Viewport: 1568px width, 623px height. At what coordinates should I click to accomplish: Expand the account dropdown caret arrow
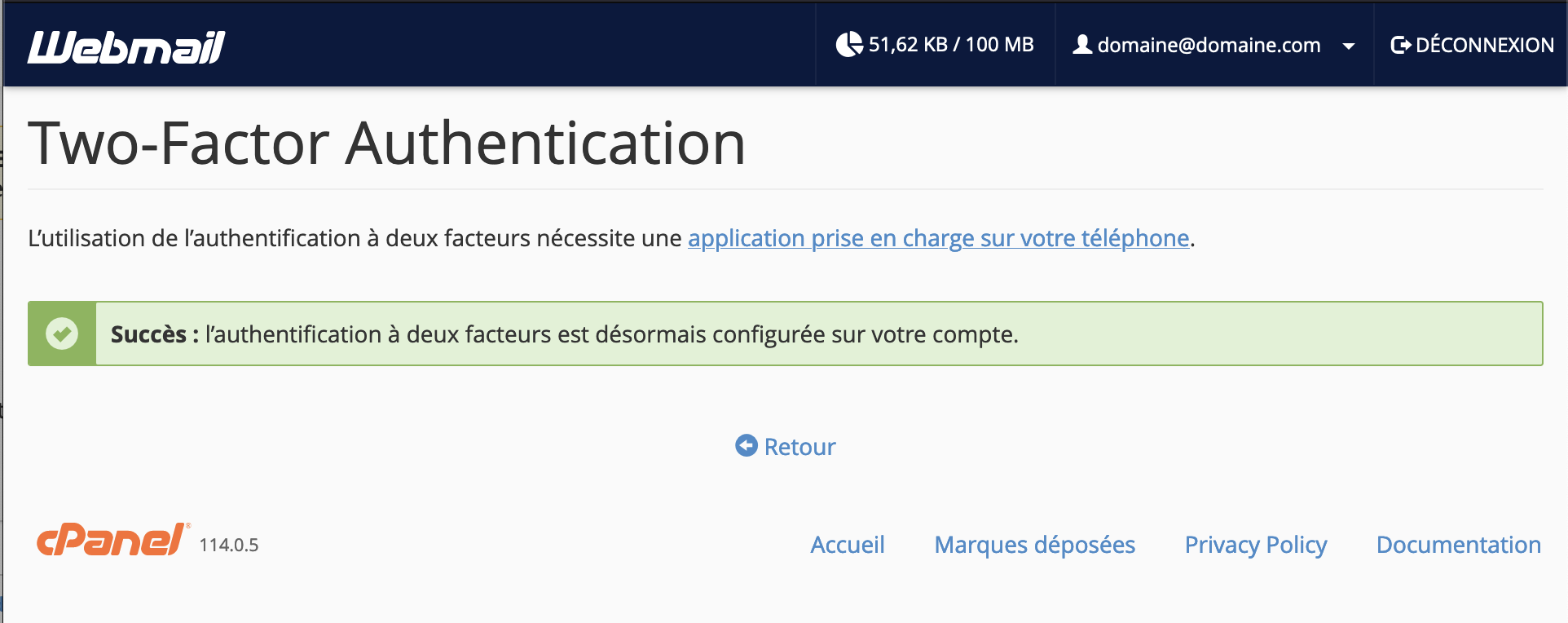1349,46
